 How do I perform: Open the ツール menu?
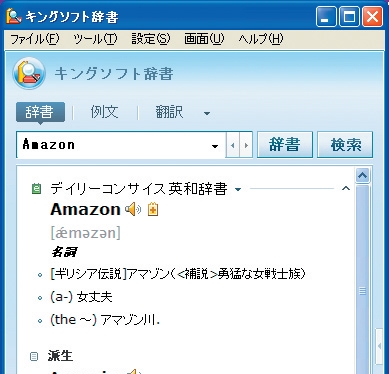click(x=95, y=39)
